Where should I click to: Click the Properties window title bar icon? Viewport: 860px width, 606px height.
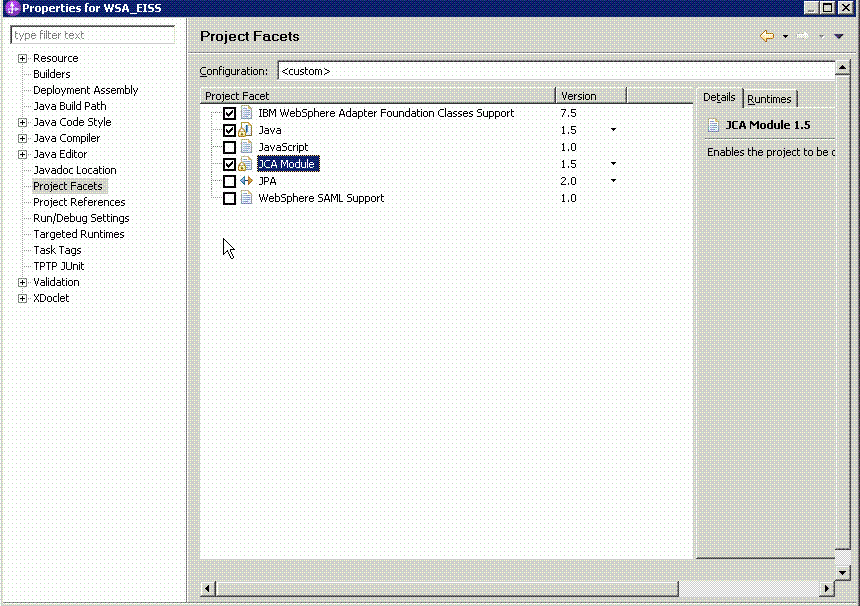12,8
